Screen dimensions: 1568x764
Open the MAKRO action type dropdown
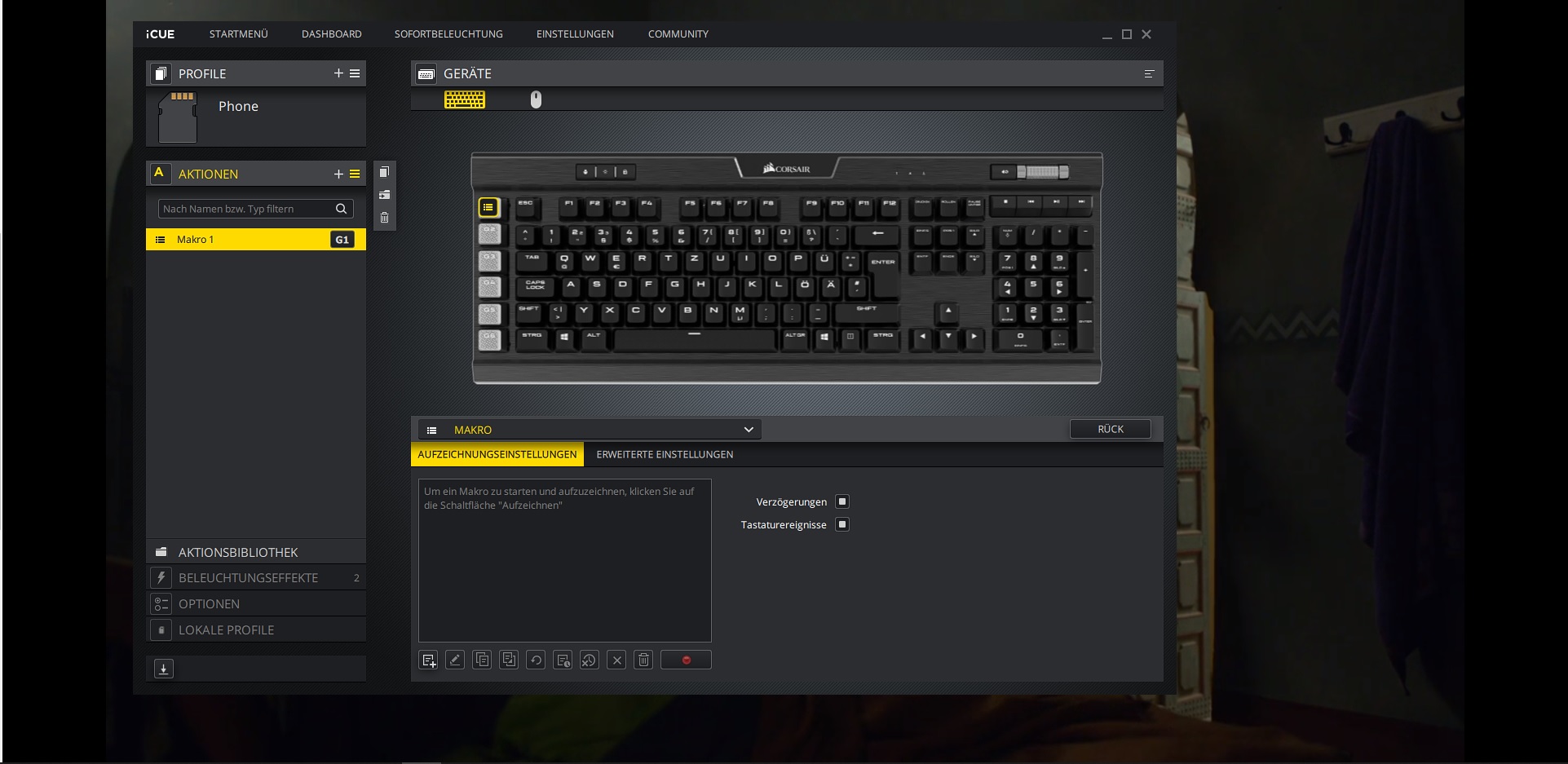[x=590, y=430]
